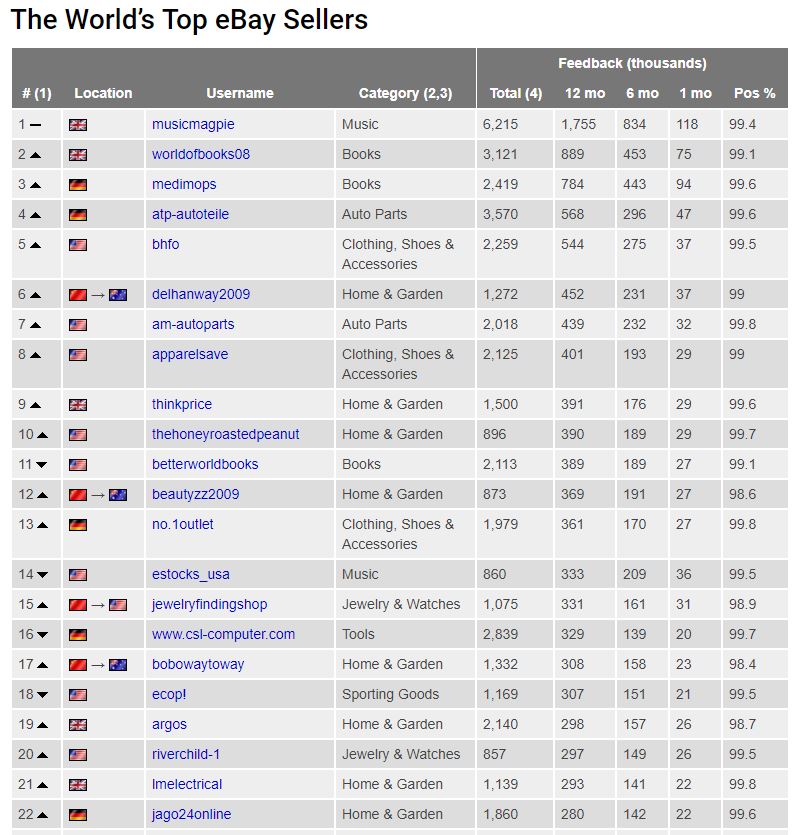Click the total value 3,570
Screen dimensions: 795x835
click(x=500, y=215)
